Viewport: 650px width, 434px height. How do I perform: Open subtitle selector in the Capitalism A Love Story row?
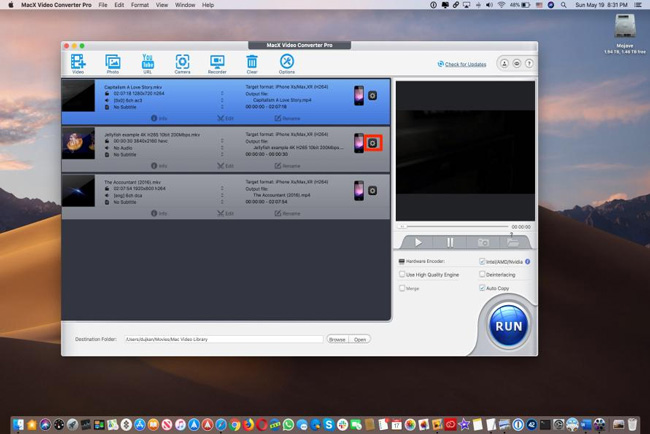[x=222, y=107]
